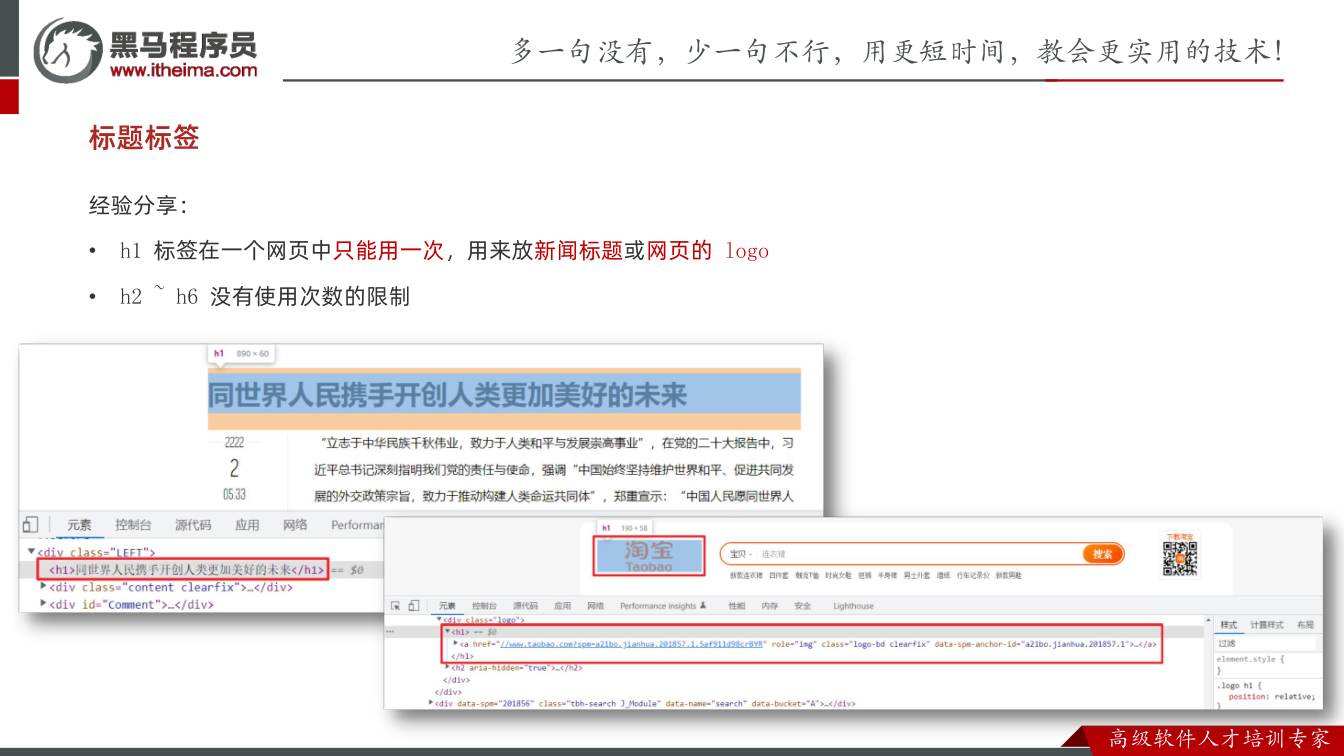Click the element inspect arrow icon in Taobao DevTools

tap(395, 606)
